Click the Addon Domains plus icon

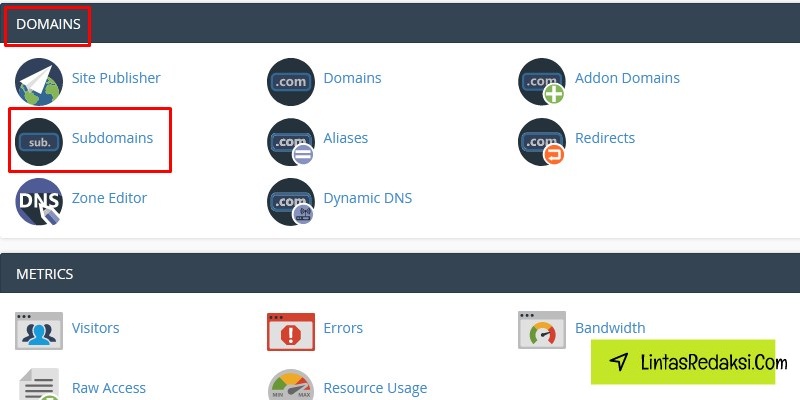click(542, 82)
